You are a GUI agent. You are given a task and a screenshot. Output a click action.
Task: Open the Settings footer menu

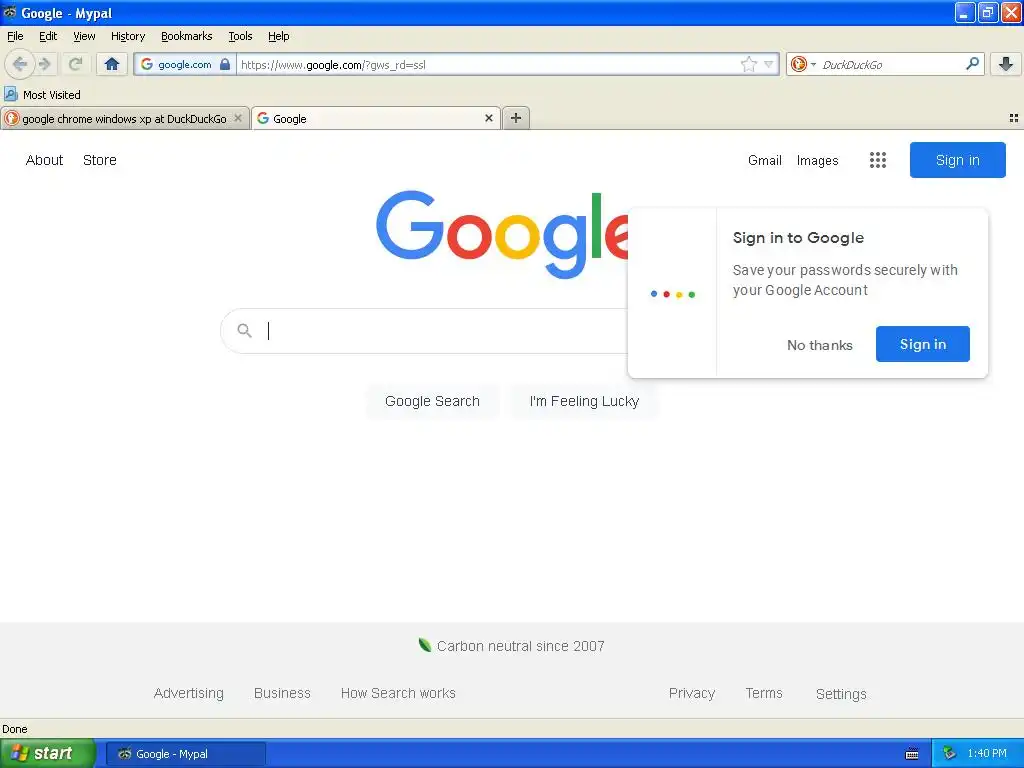pos(841,694)
